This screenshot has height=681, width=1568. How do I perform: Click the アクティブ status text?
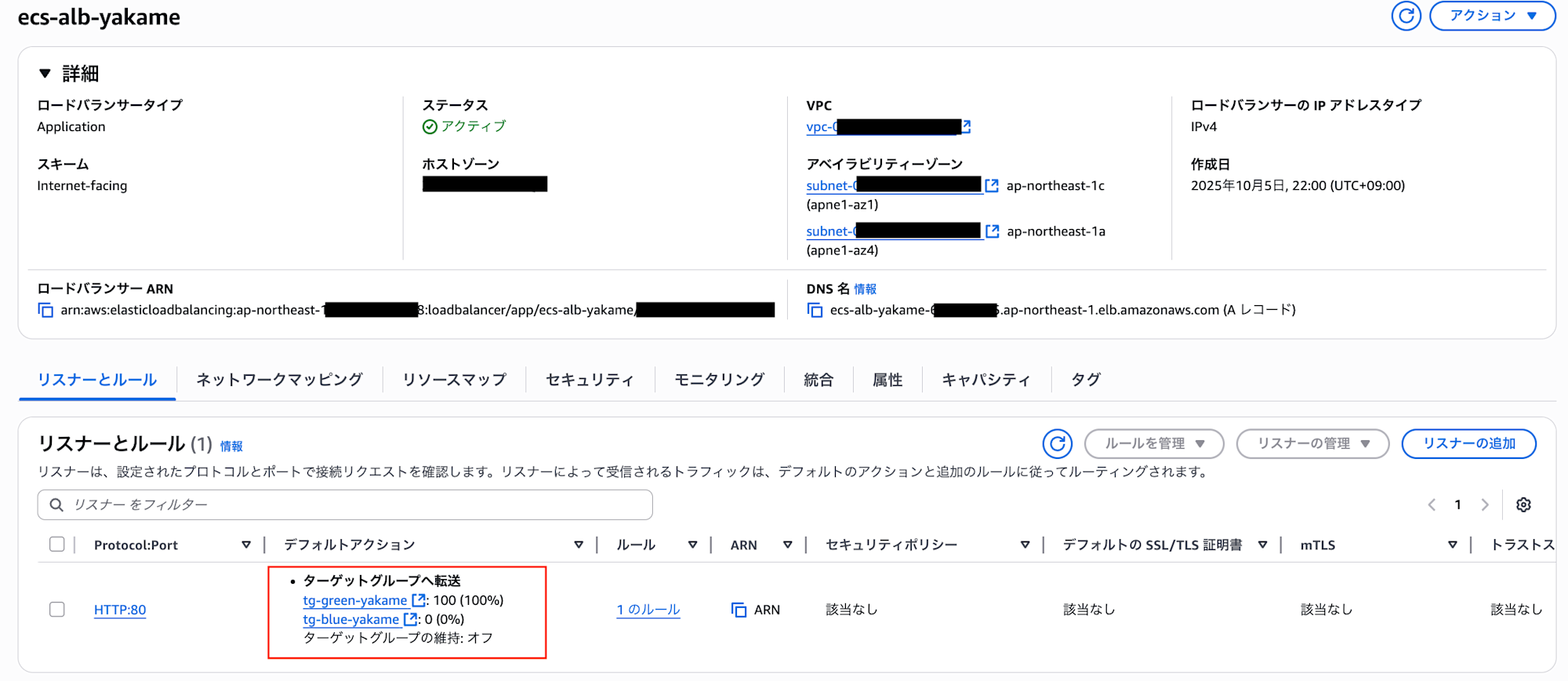(474, 126)
